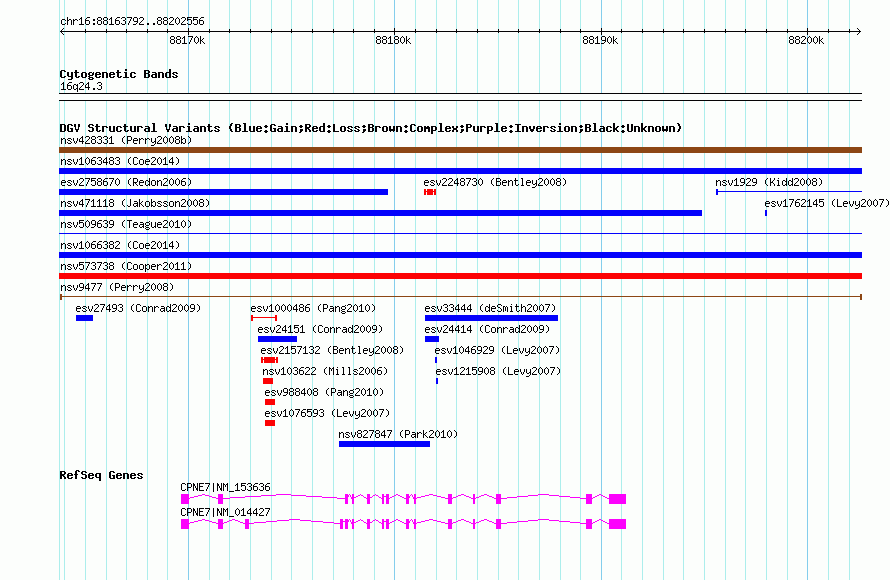Viewport: 890px width, 580px height.
Task: Click the 16q24.3 band label
Action: pyautogui.click(x=81, y=86)
